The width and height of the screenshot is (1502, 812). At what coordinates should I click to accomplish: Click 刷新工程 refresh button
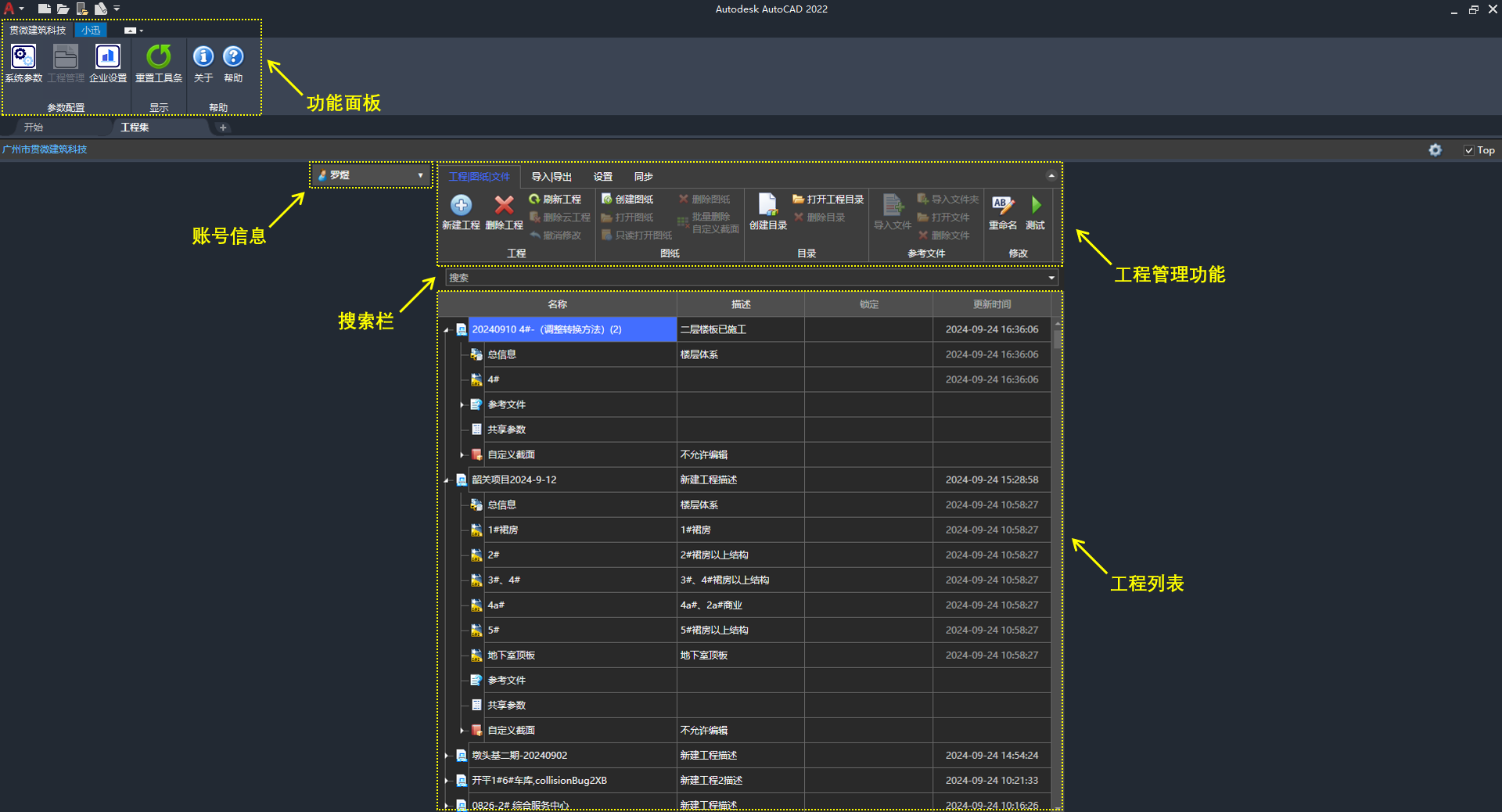click(x=555, y=199)
